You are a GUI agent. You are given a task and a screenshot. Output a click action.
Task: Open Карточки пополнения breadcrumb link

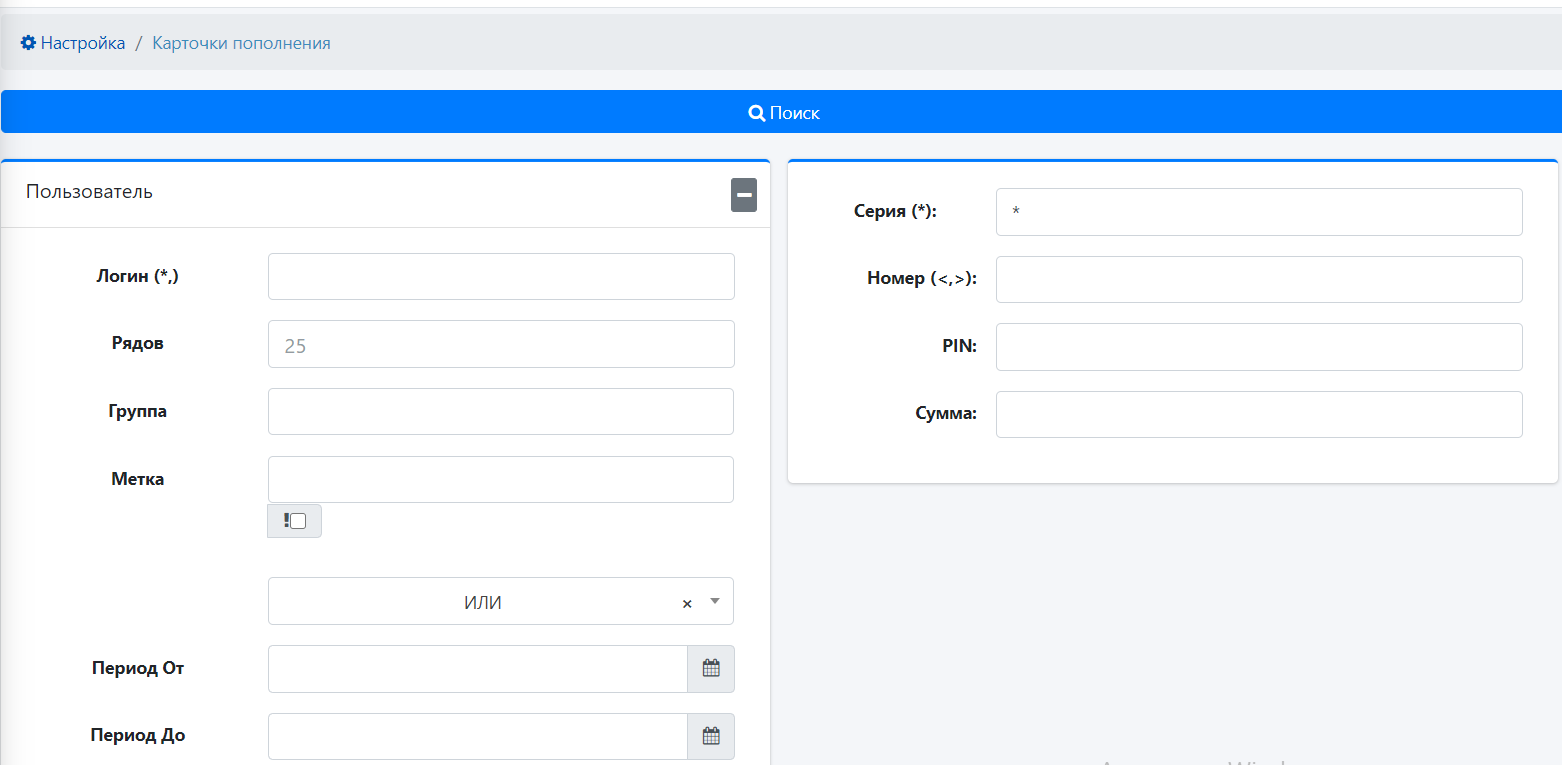coord(241,43)
